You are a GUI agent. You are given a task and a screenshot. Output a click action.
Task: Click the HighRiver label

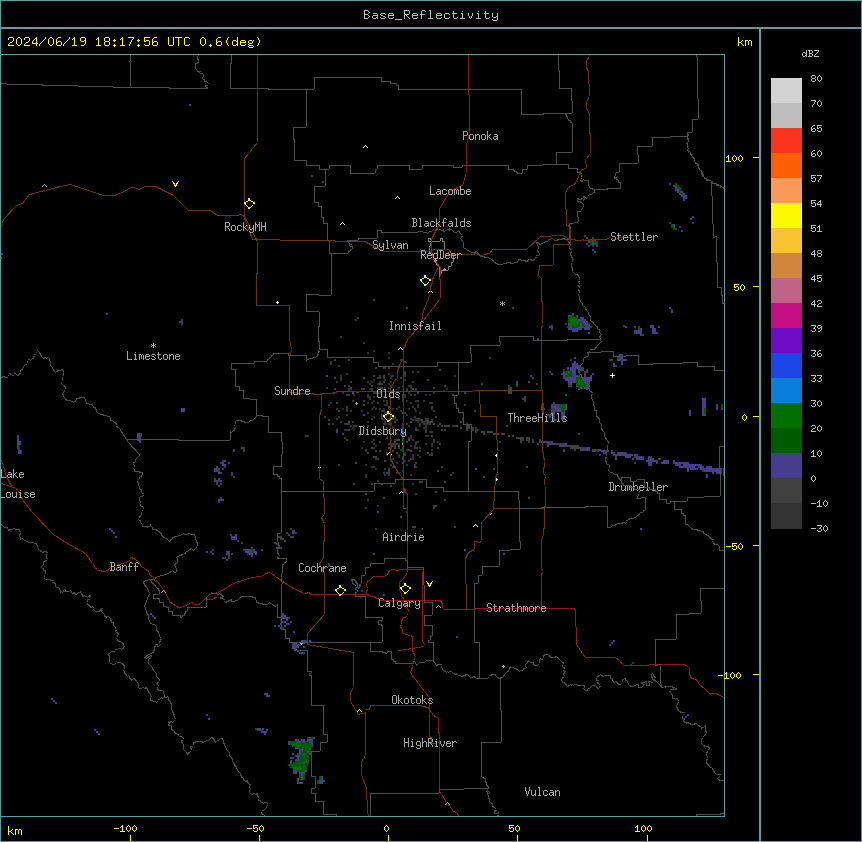click(430, 743)
